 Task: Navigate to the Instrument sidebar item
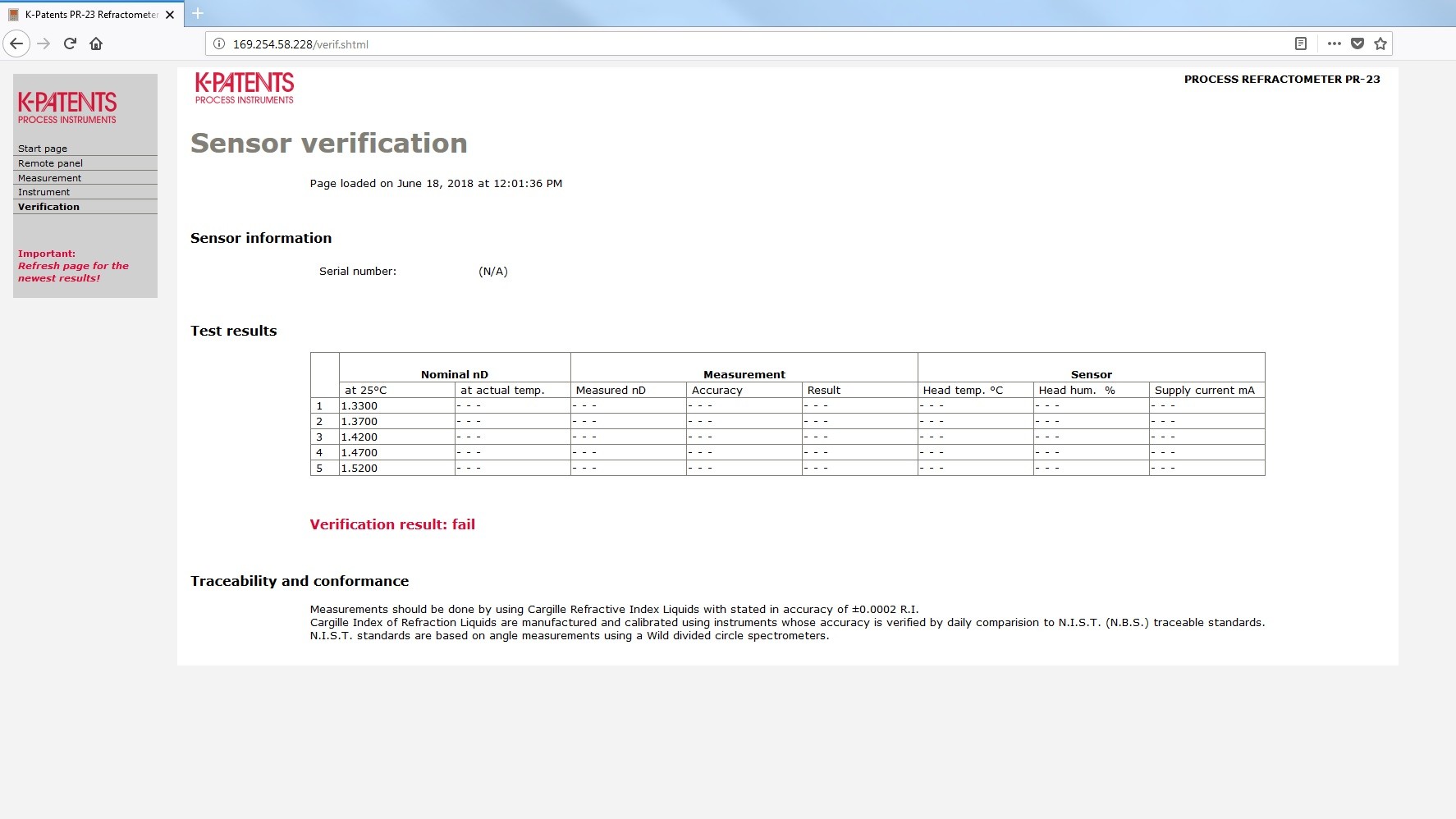[x=43, y=192]
